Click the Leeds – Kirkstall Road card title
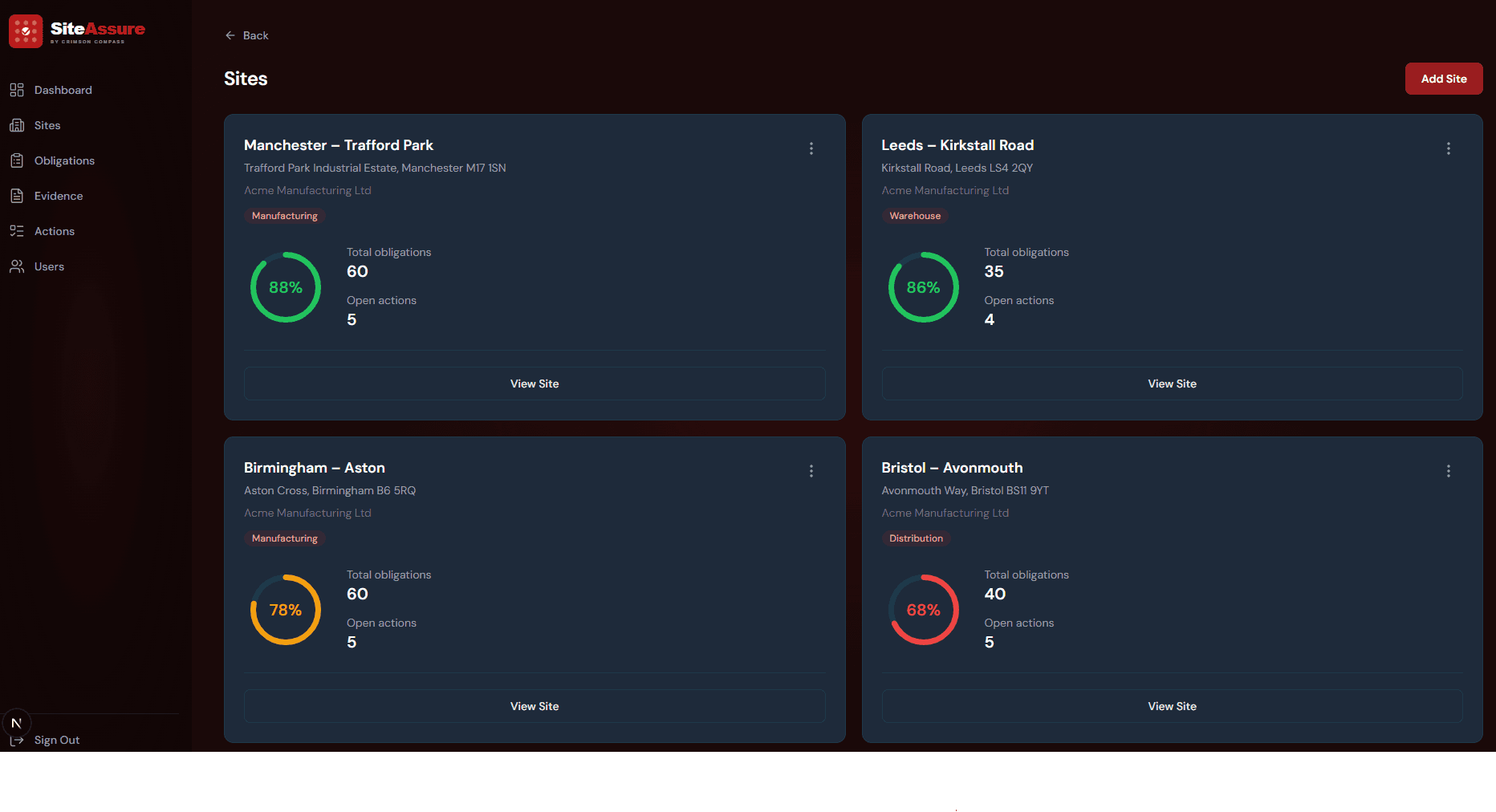The width and height of the screenshot is (1496, 812). (957, 145)
